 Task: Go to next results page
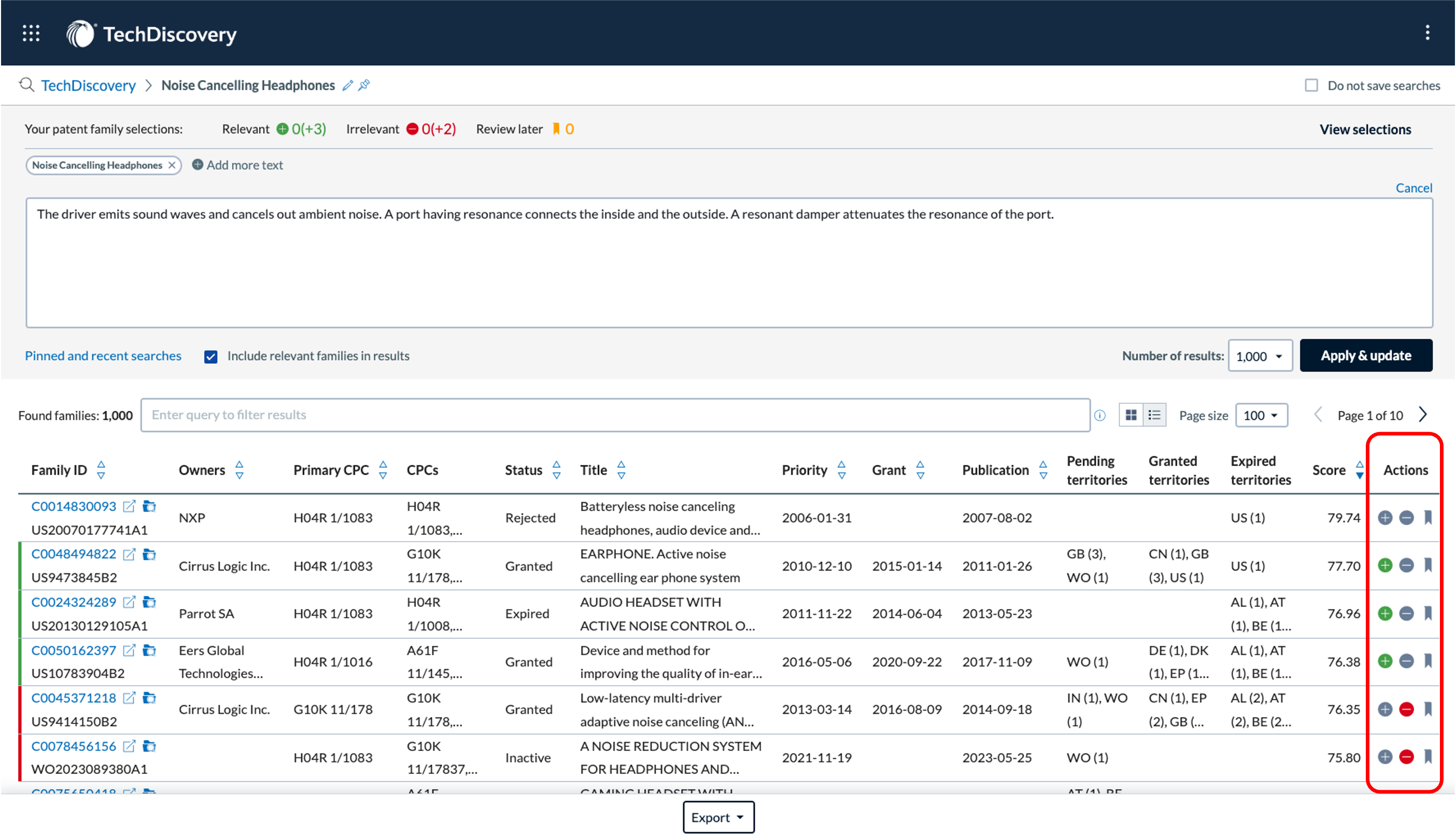coord(1422,415)
